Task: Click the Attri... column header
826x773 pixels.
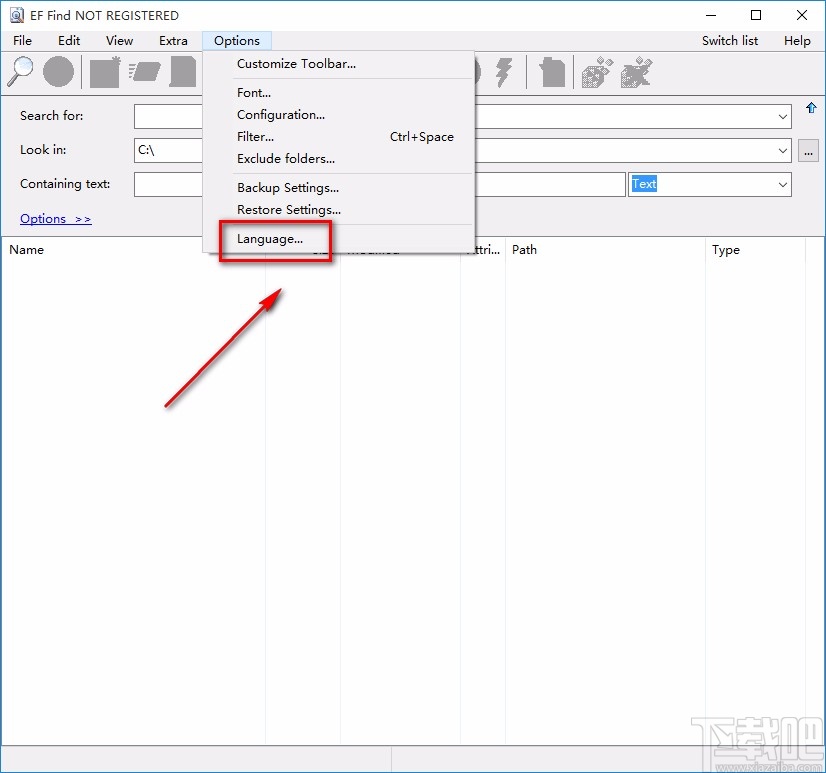Action: [483, 250]
